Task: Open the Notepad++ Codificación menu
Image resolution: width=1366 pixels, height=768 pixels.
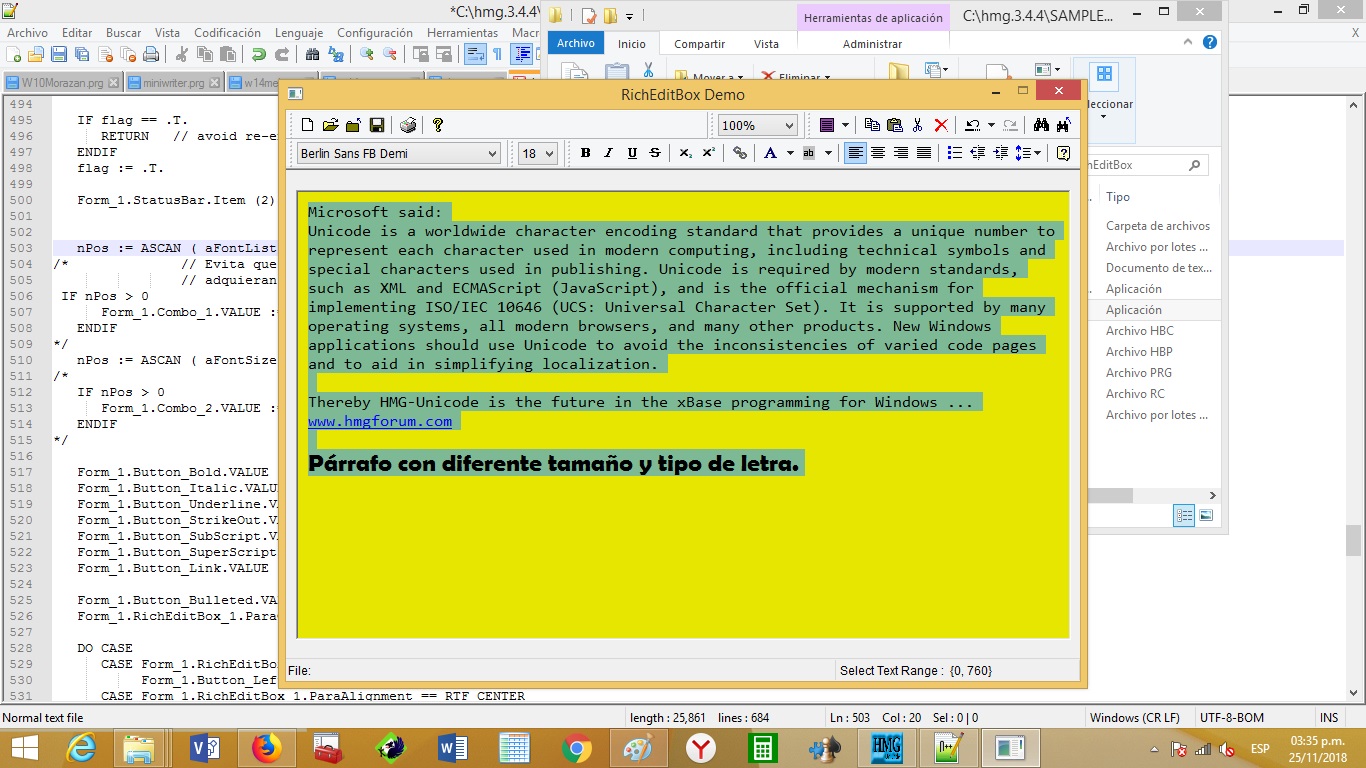Action: point(227,33)
